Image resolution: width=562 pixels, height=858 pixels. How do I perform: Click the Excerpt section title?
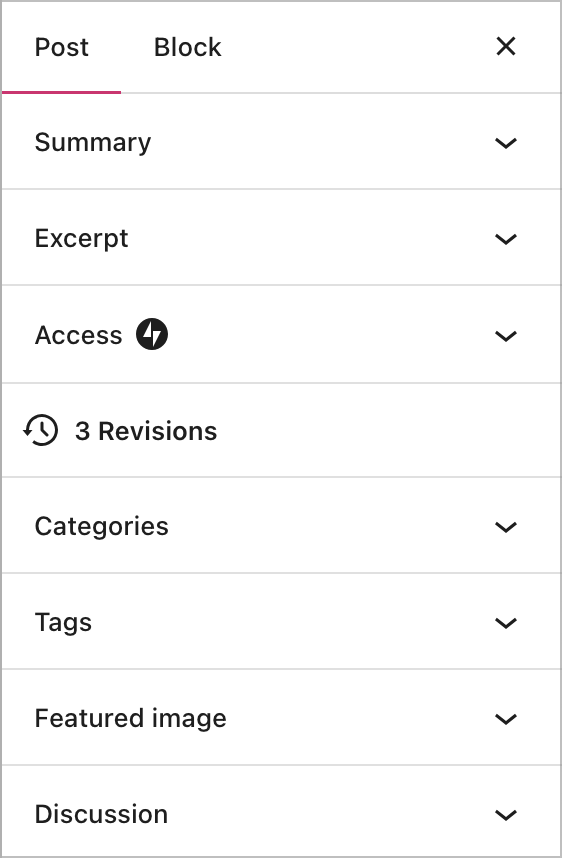[x=82, y=239]
